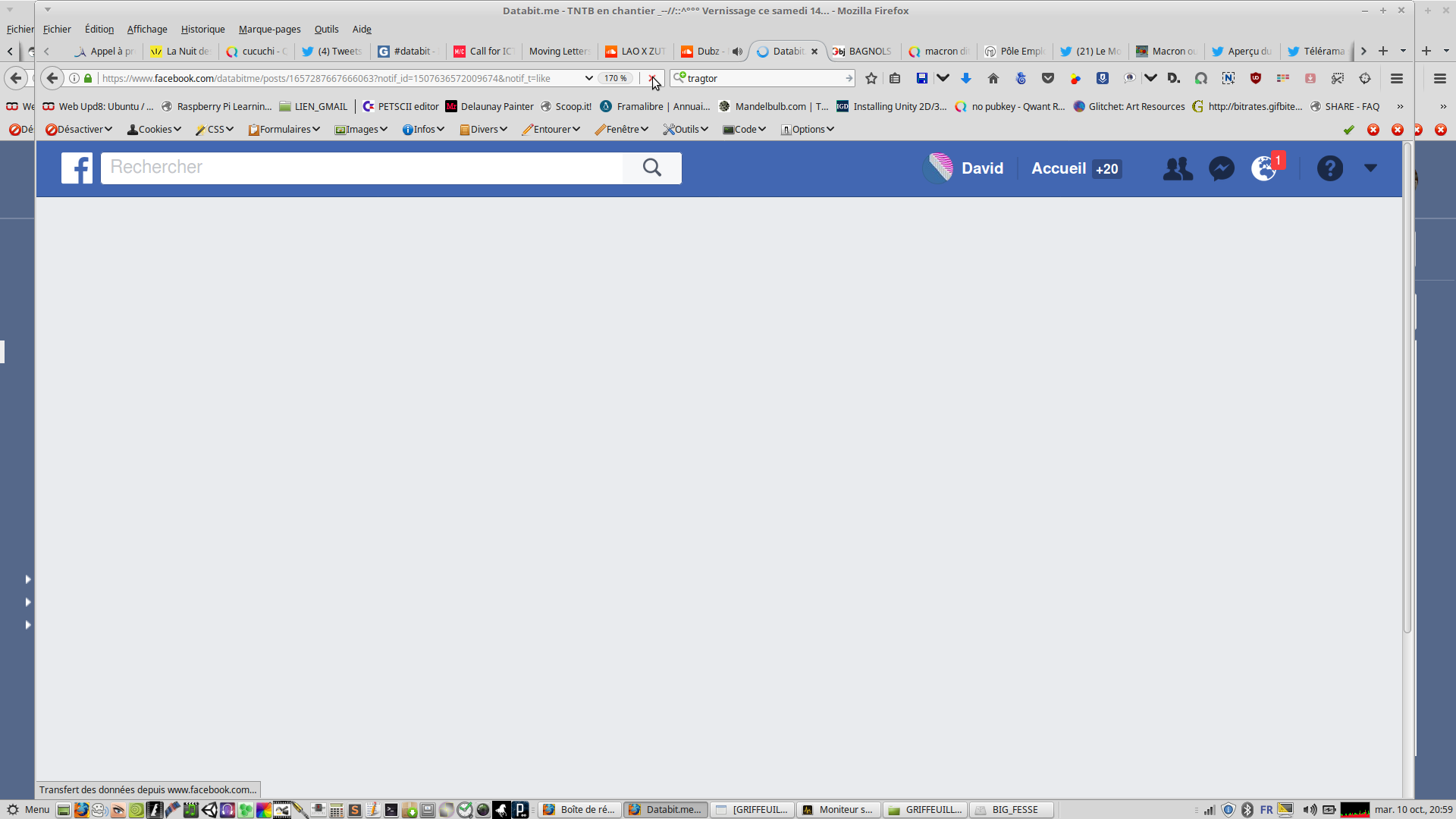Image resolution: width=1456 pixels, height=819 pixels.
Task: Expand the URL history dropdown arrow
Action: 588,78
